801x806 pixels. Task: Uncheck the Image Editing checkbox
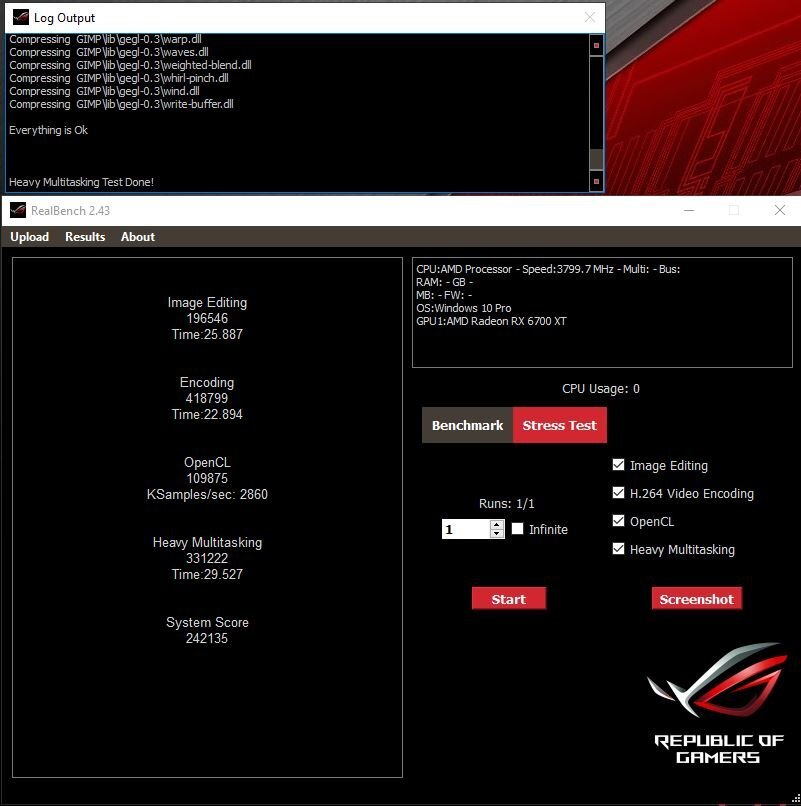[618, 465]
